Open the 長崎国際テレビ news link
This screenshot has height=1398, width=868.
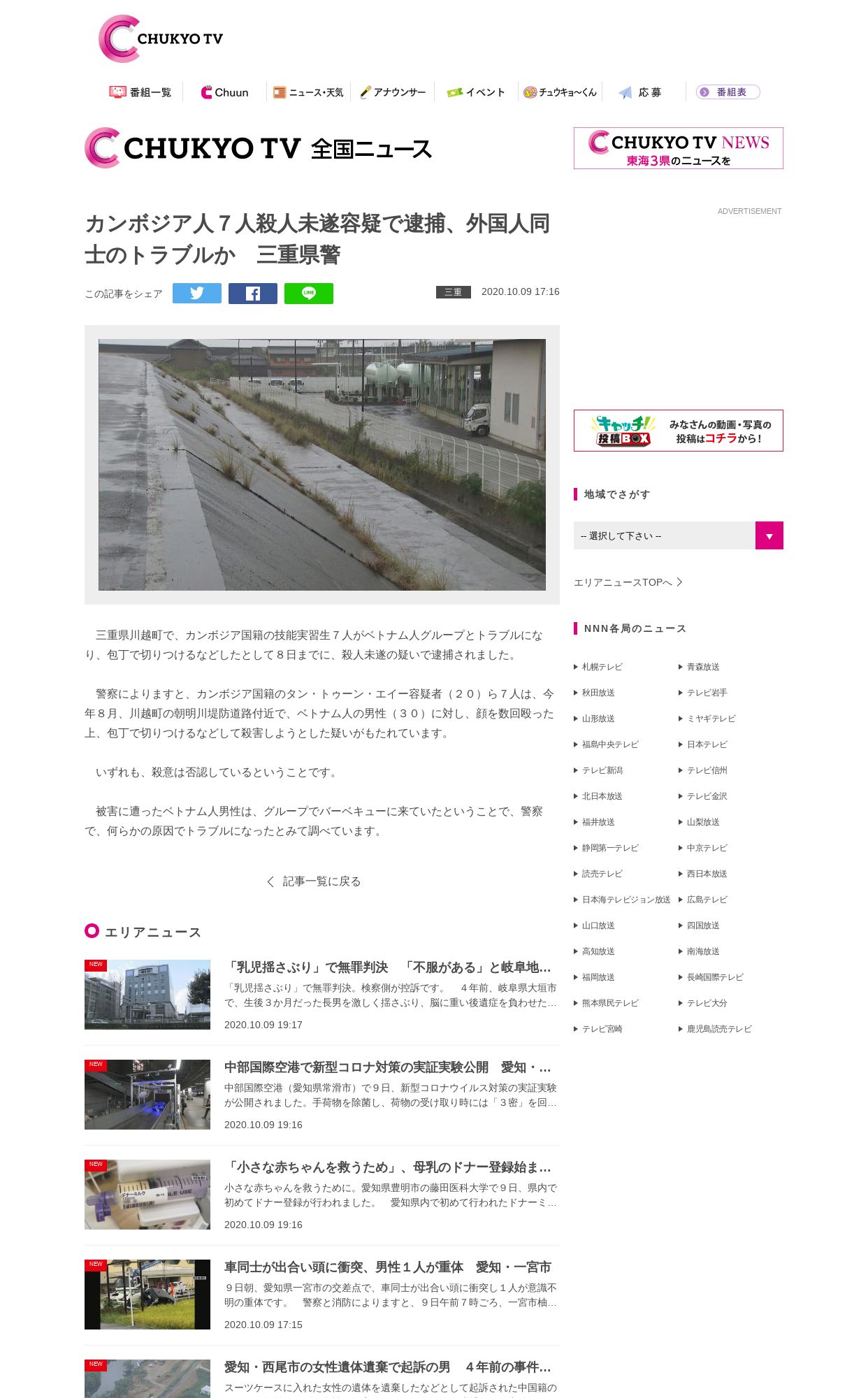coord(711,977)
